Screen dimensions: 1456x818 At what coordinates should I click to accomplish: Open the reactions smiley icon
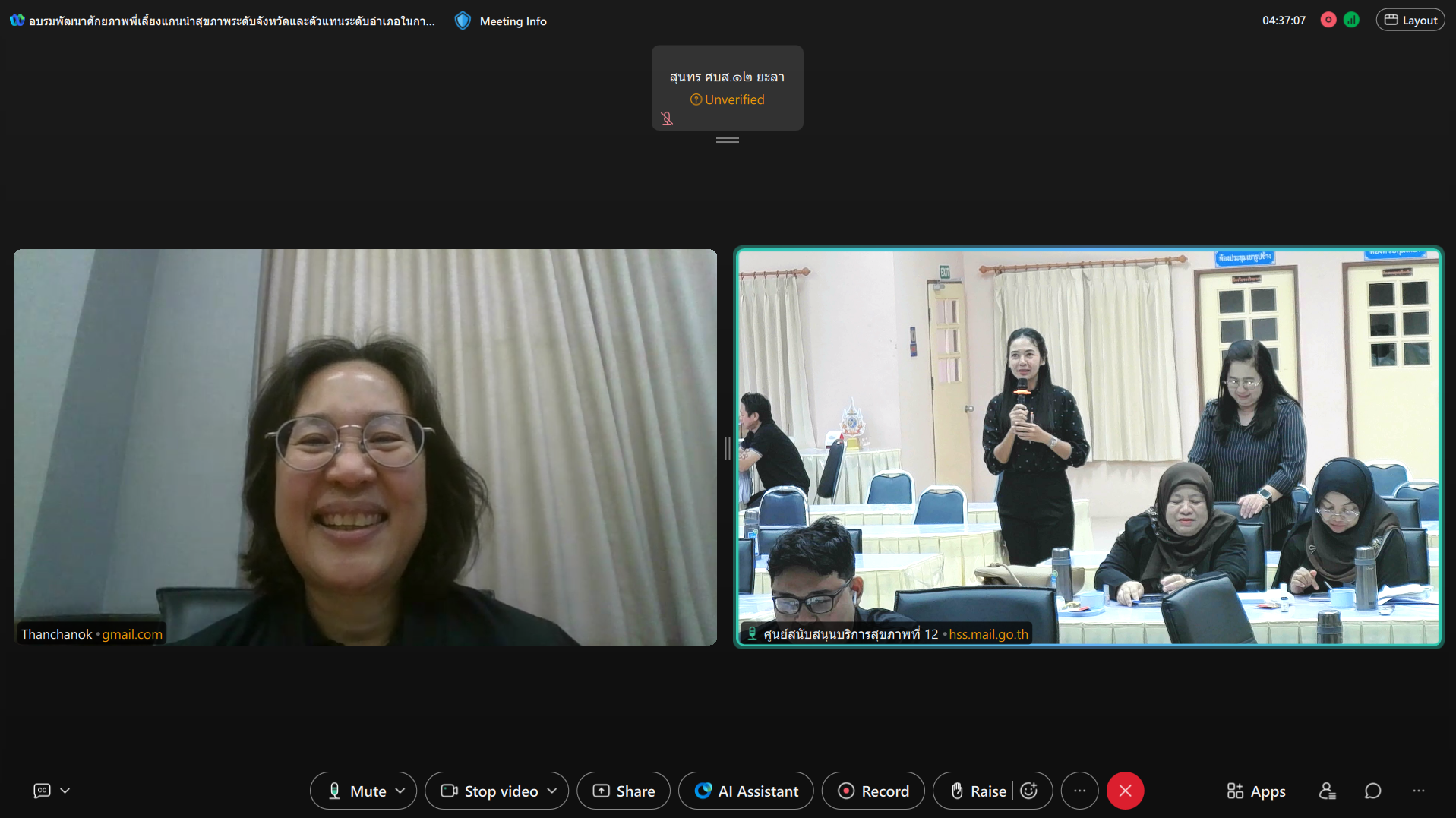1029,791
